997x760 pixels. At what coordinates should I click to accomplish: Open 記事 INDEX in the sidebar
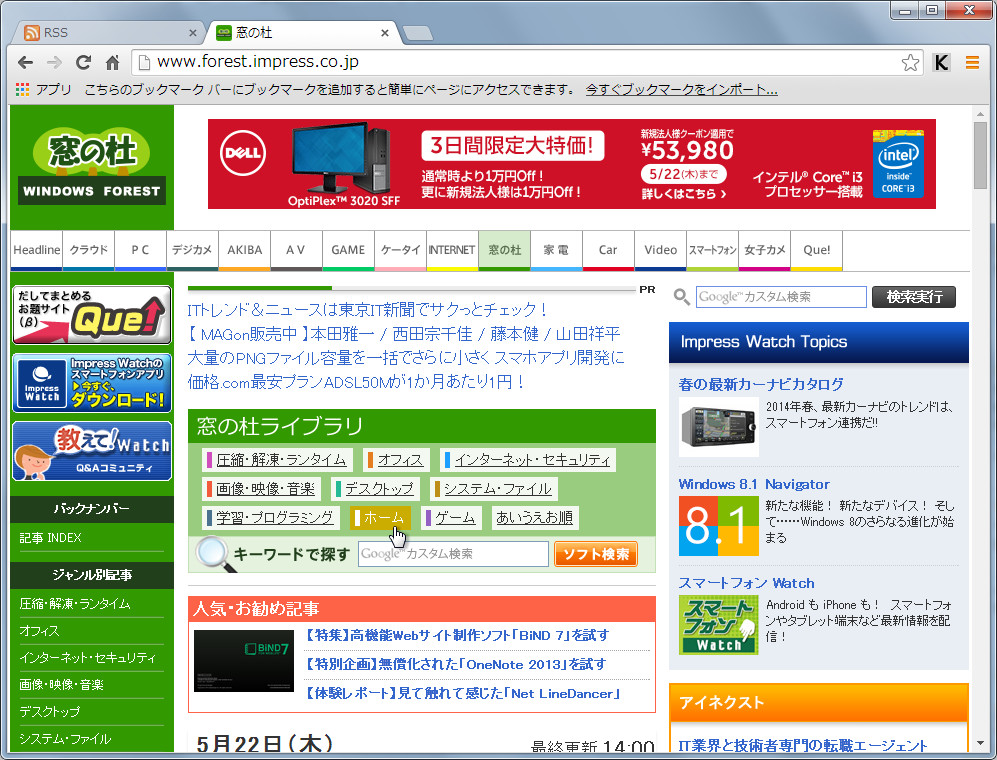click(x=51, y=538)
